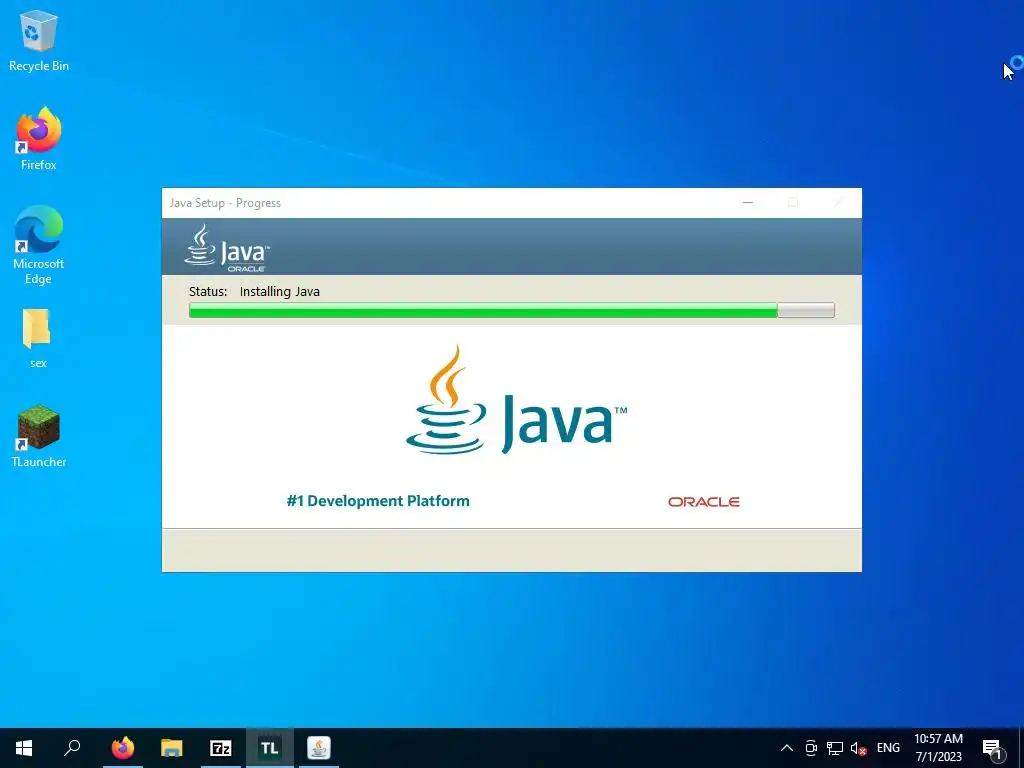Image resolution: width=1024 pixels, height=768 pixels.
Task: Open the Windows Start menu
Action: (x=24, y=748)
